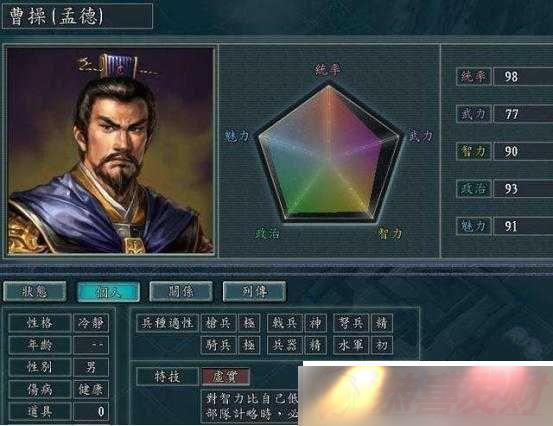Open the 状態 tab

[35, 291]
